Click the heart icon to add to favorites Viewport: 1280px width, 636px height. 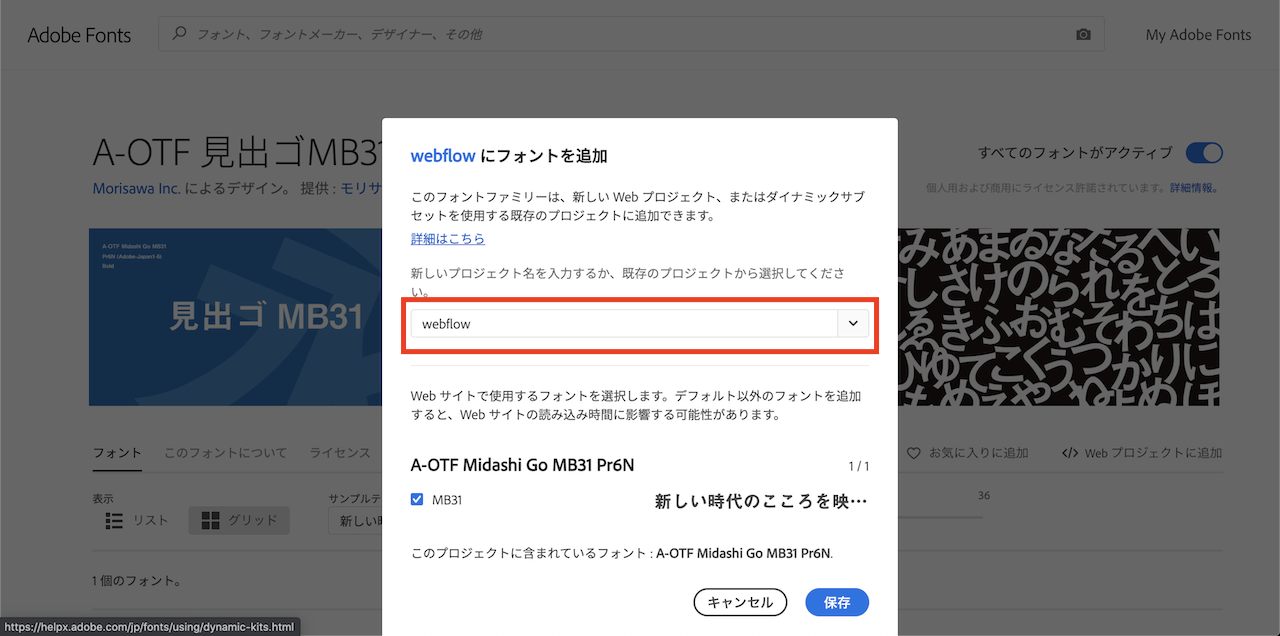coord(913,453)
